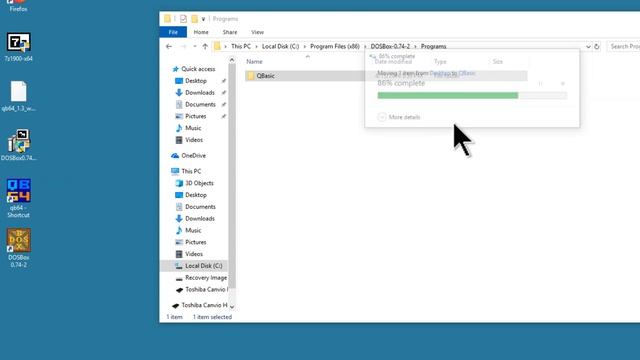Screen dimensions: 640x360
Task: Select the Firefox desktop icon
Action: [18, 6]
